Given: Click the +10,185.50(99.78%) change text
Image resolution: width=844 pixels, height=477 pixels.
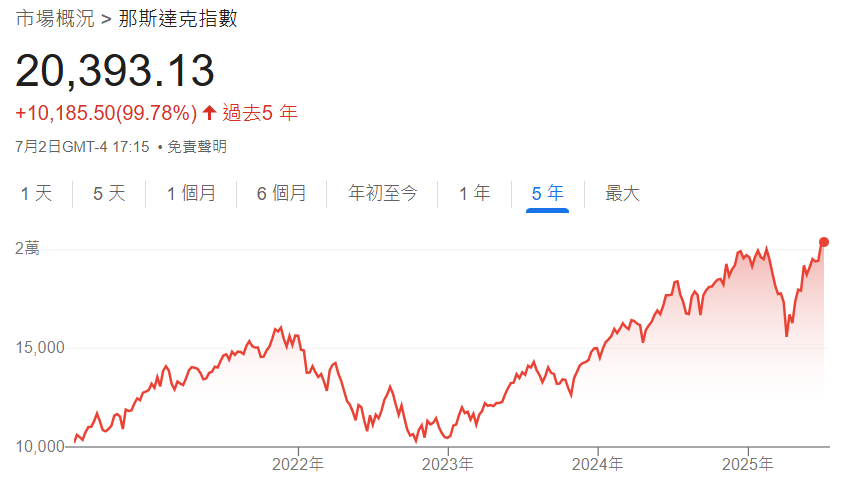Looking at the screenshot, I should pyautogui.click(x=106, y=113).
